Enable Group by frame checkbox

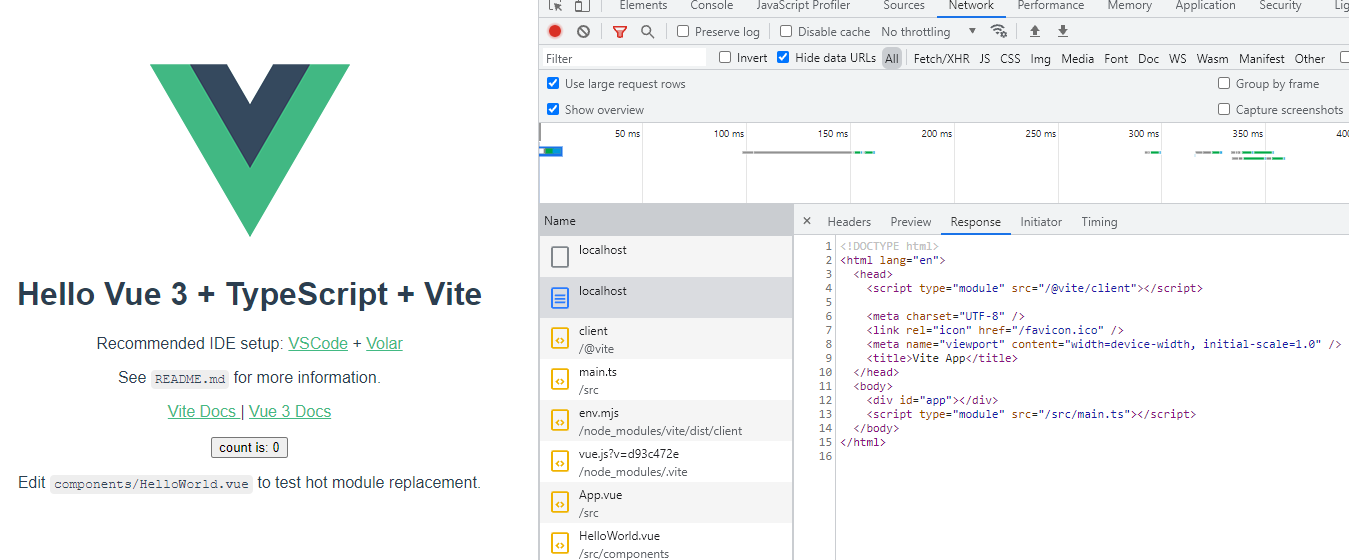[1224, 84]
